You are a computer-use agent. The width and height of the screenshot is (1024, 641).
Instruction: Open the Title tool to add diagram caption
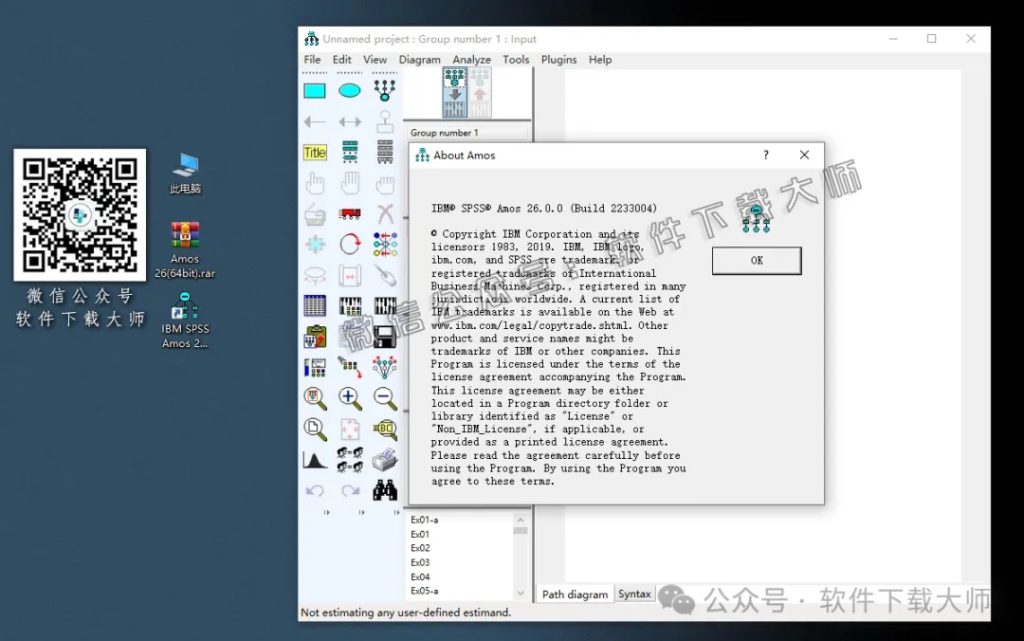[314, 152]
